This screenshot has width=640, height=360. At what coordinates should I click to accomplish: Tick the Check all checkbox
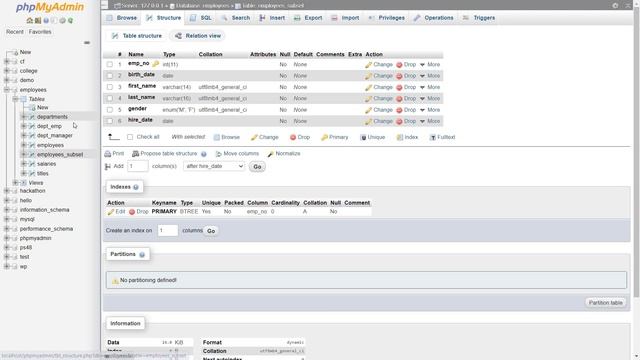130,137
